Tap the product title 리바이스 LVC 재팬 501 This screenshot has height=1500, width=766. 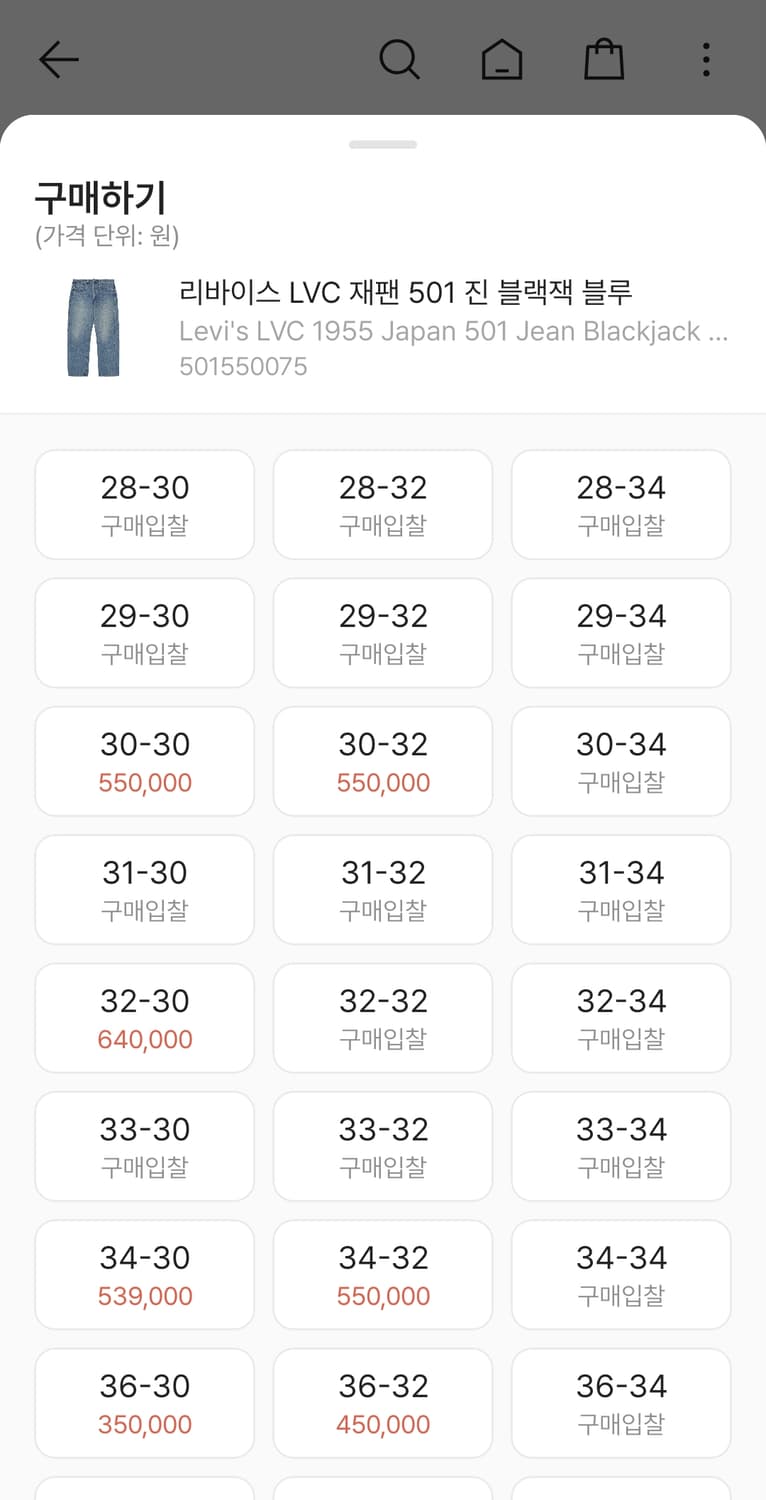(406, 293)
